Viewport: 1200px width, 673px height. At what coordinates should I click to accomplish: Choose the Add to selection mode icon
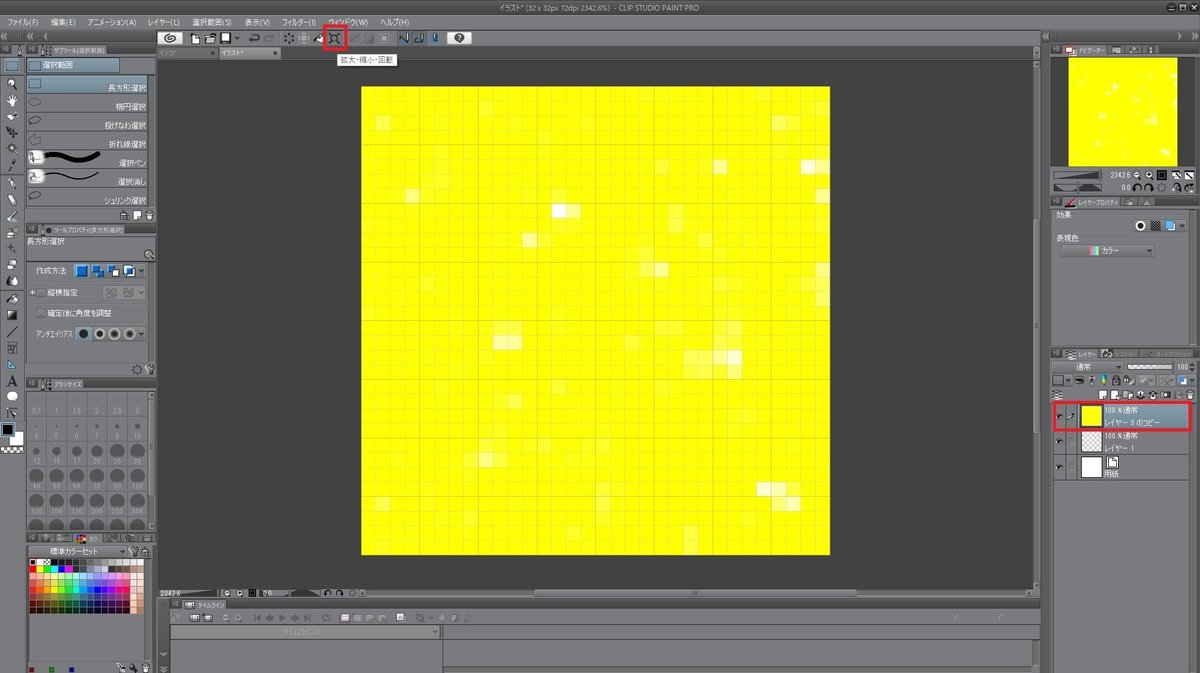coord(98,271)
